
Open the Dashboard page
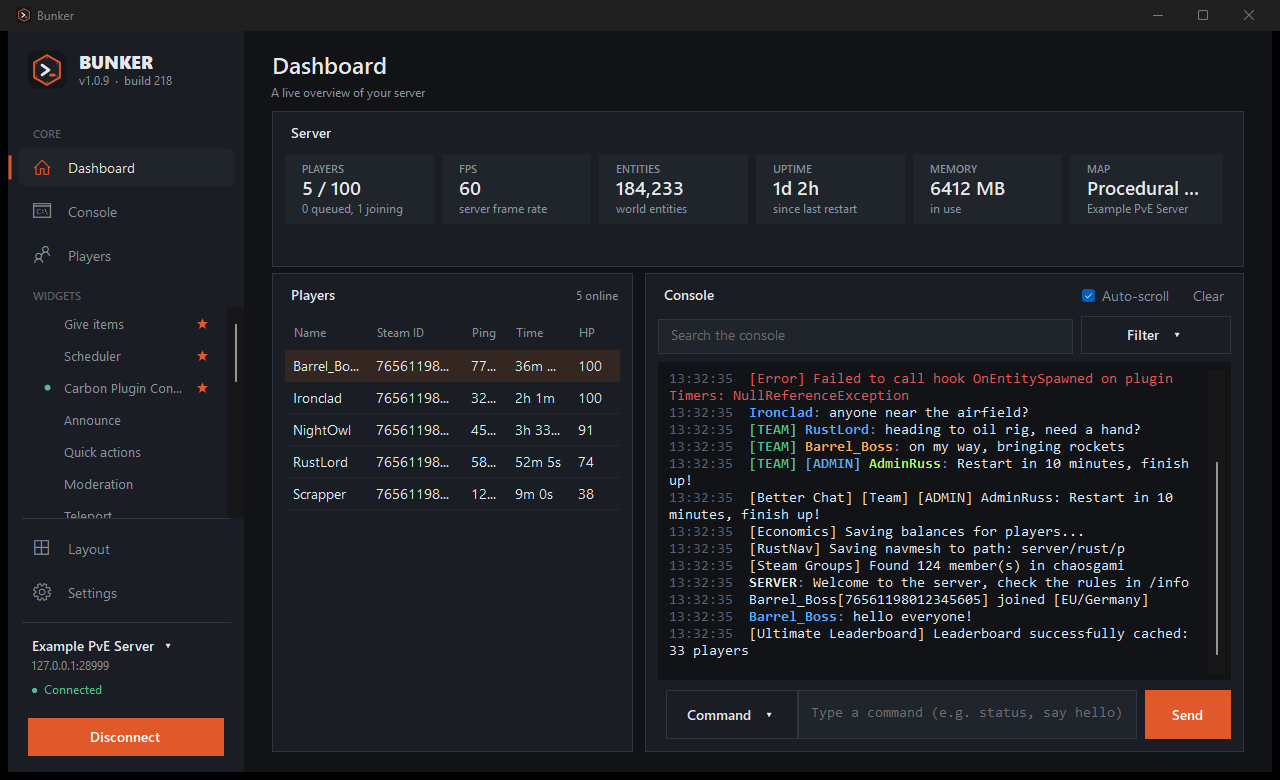(126, 168)
